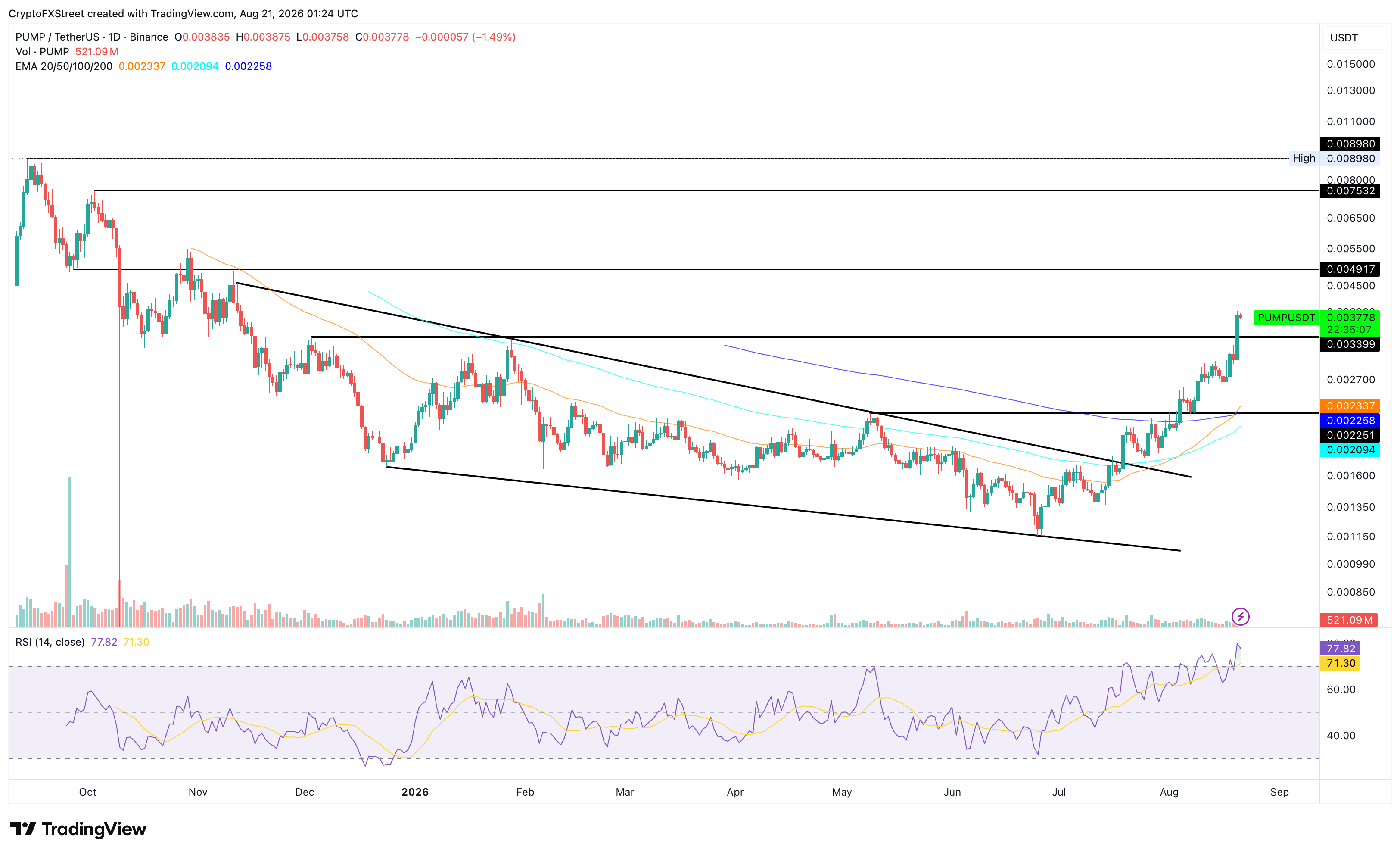The height and width of the screenshot is (855, 1400).
Task: Click the Jun label on the time axis
Action: 952,792
